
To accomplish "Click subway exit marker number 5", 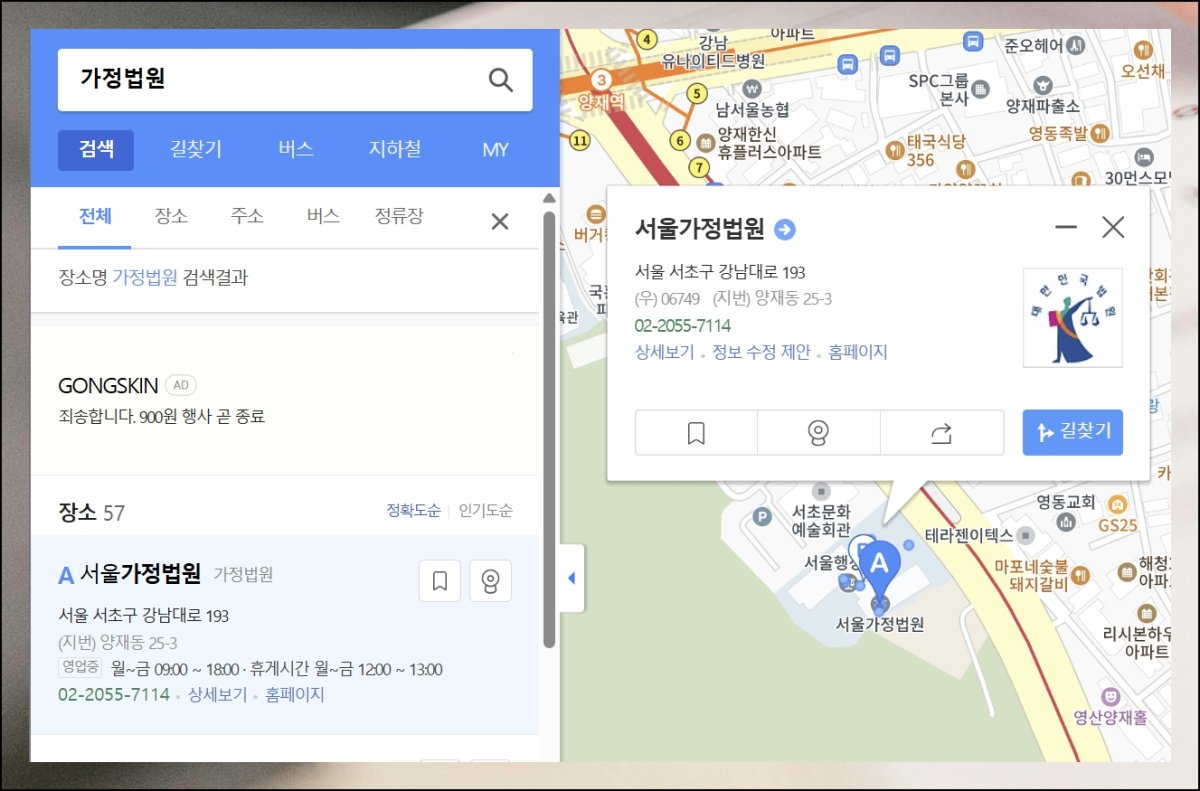I will tap(698, 94).
